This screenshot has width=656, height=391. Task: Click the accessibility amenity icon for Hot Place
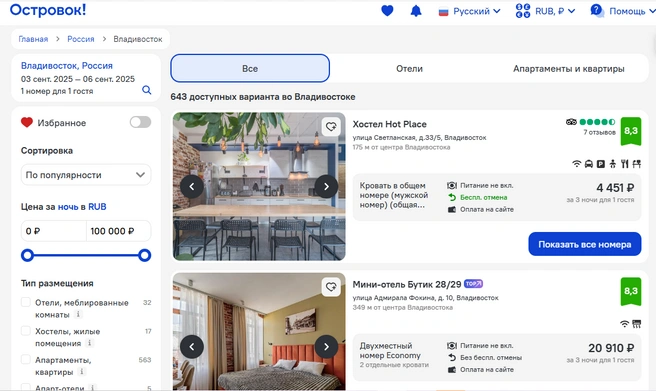click(x=612, y=164)
